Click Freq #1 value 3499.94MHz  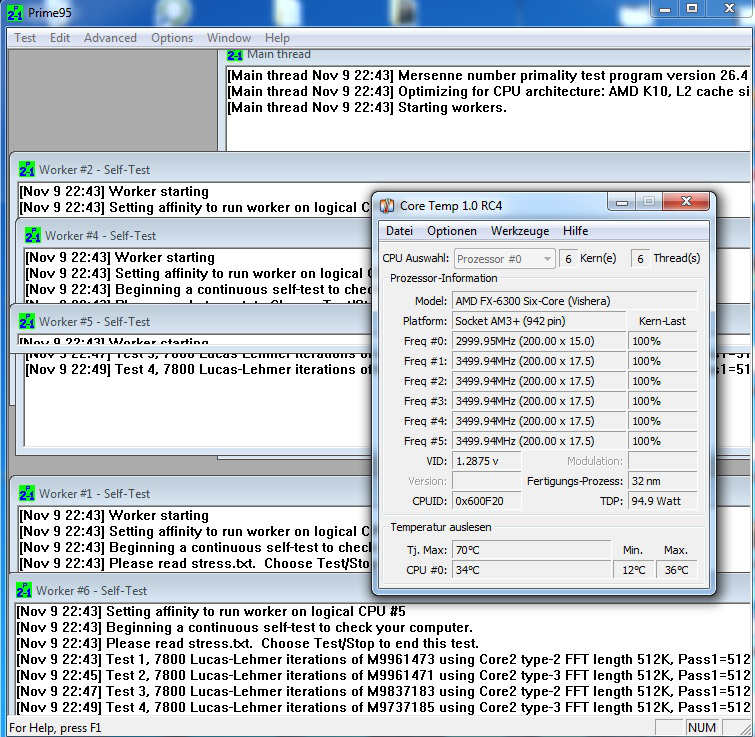point(538,361)
